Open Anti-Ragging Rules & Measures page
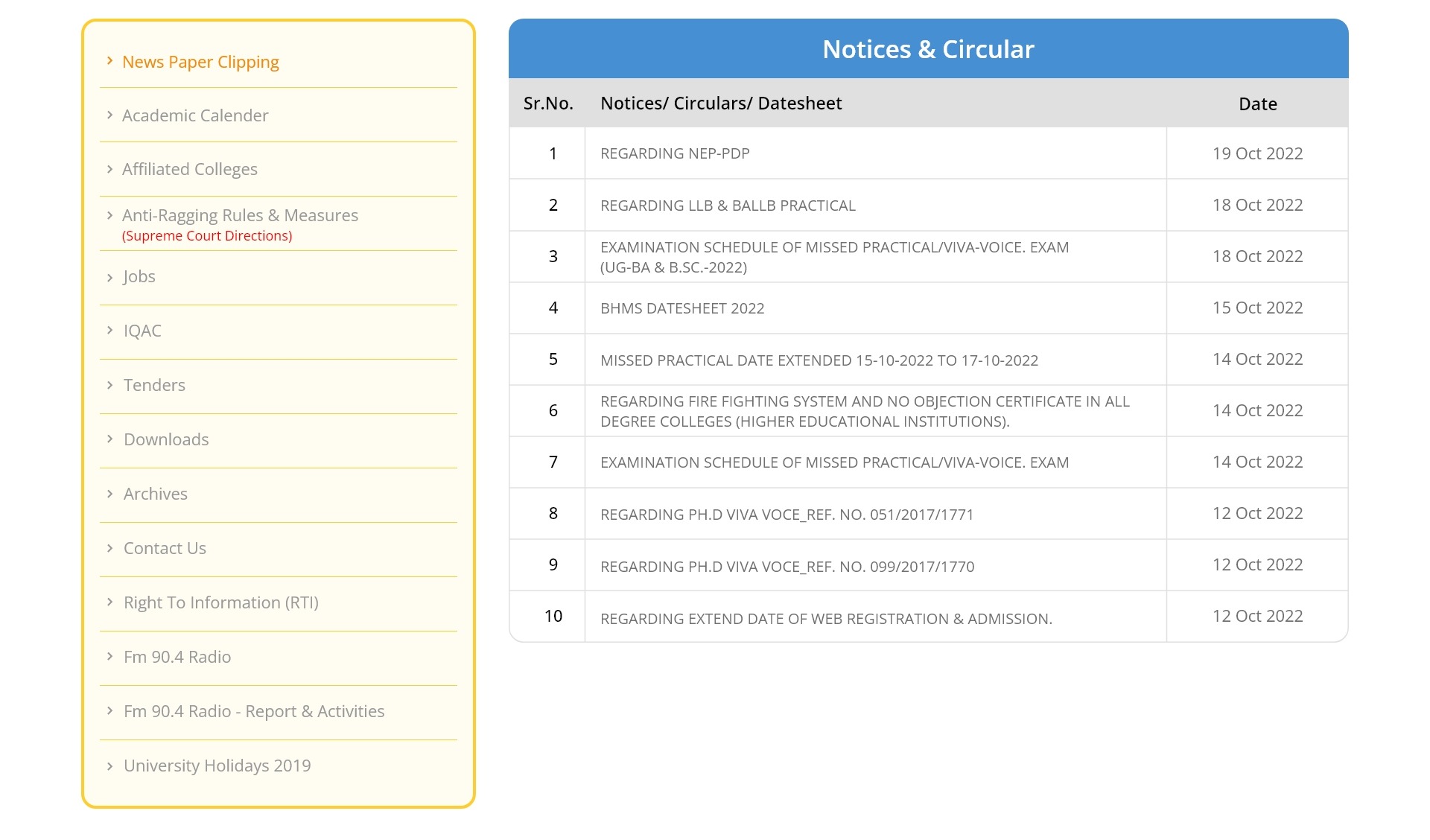Screen dimensions: 1430x840 240,215
